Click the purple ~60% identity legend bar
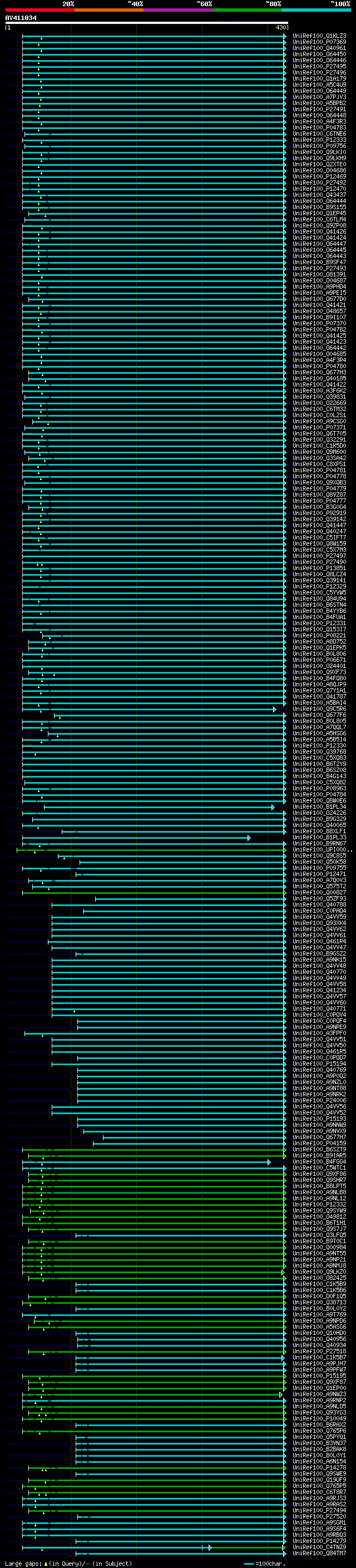The height and width of the screenshot is (1568, 356). (179, 10)
